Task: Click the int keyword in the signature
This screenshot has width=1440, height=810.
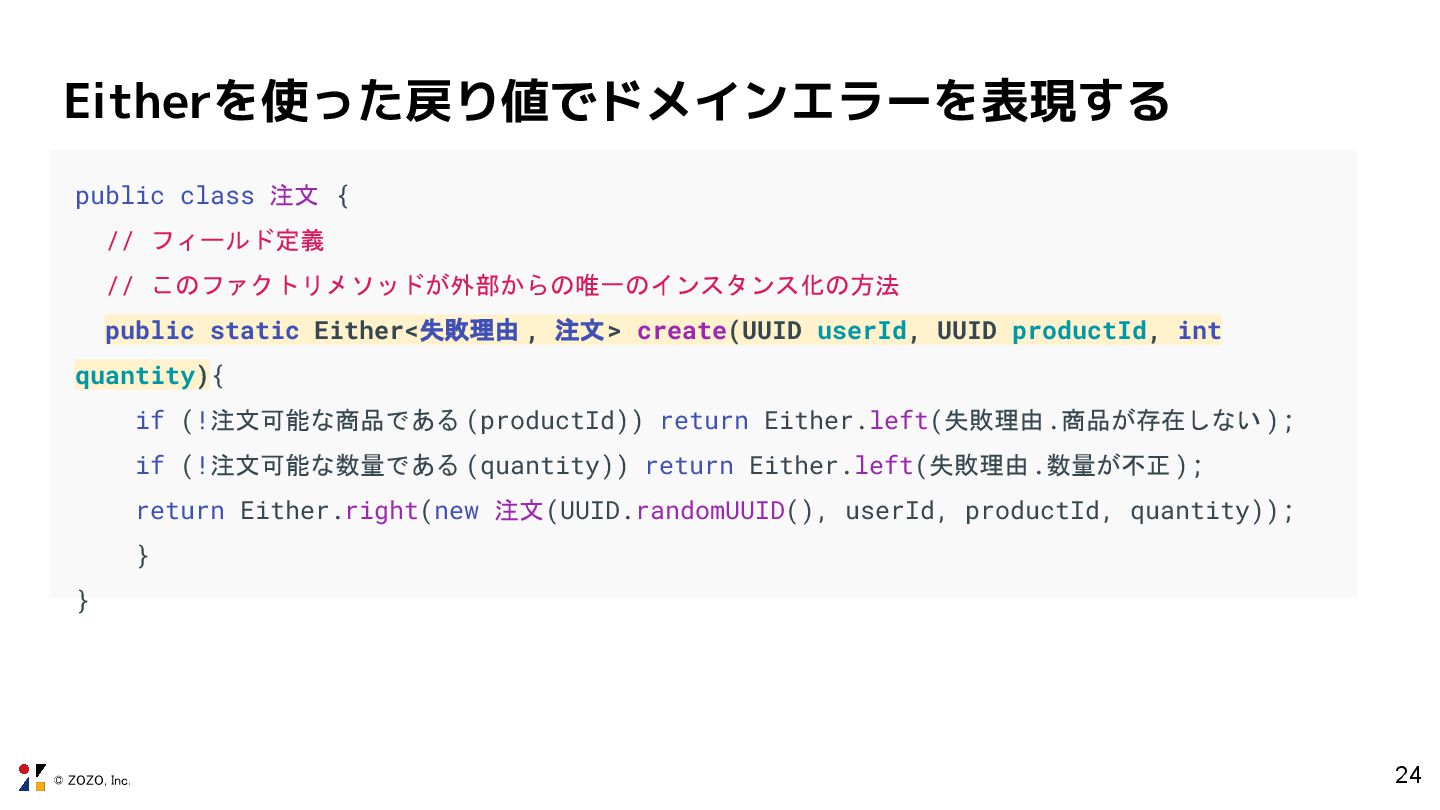Action: 1199,331
